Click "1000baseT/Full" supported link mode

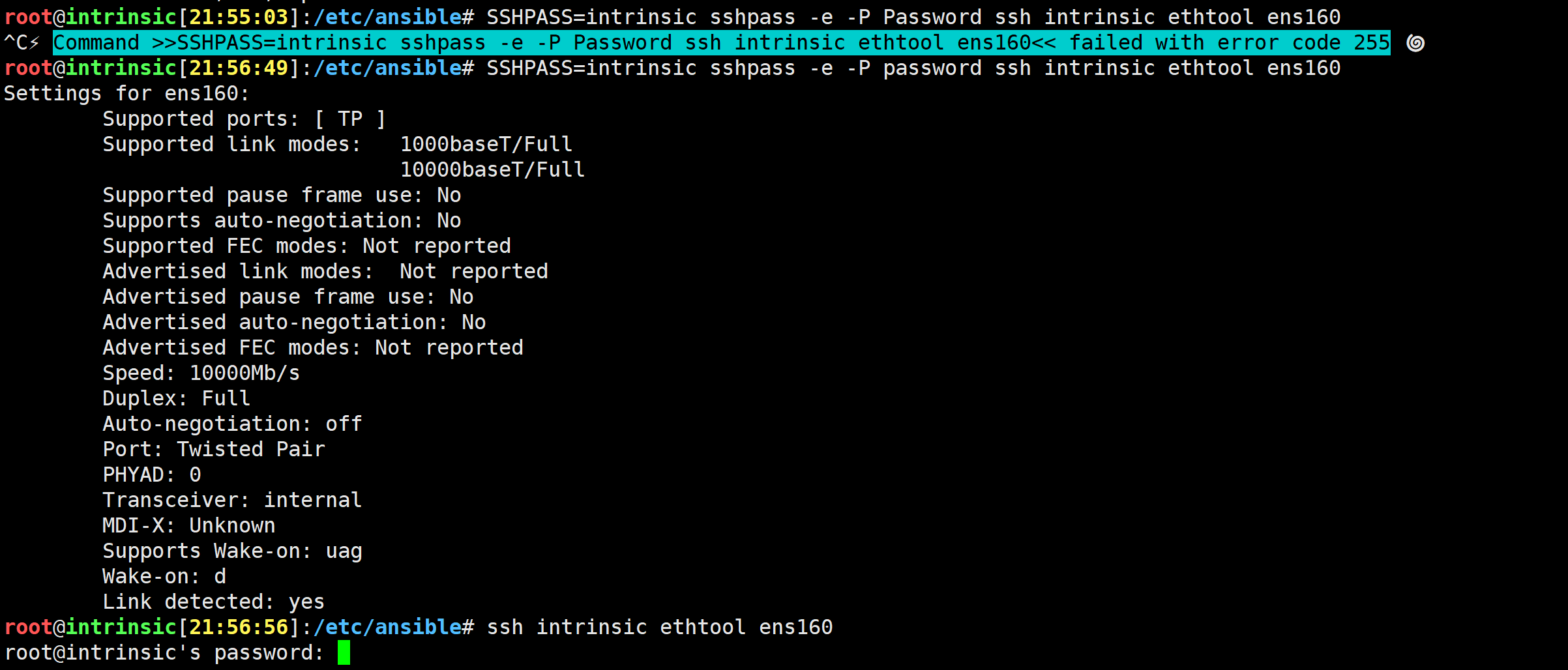486,145
